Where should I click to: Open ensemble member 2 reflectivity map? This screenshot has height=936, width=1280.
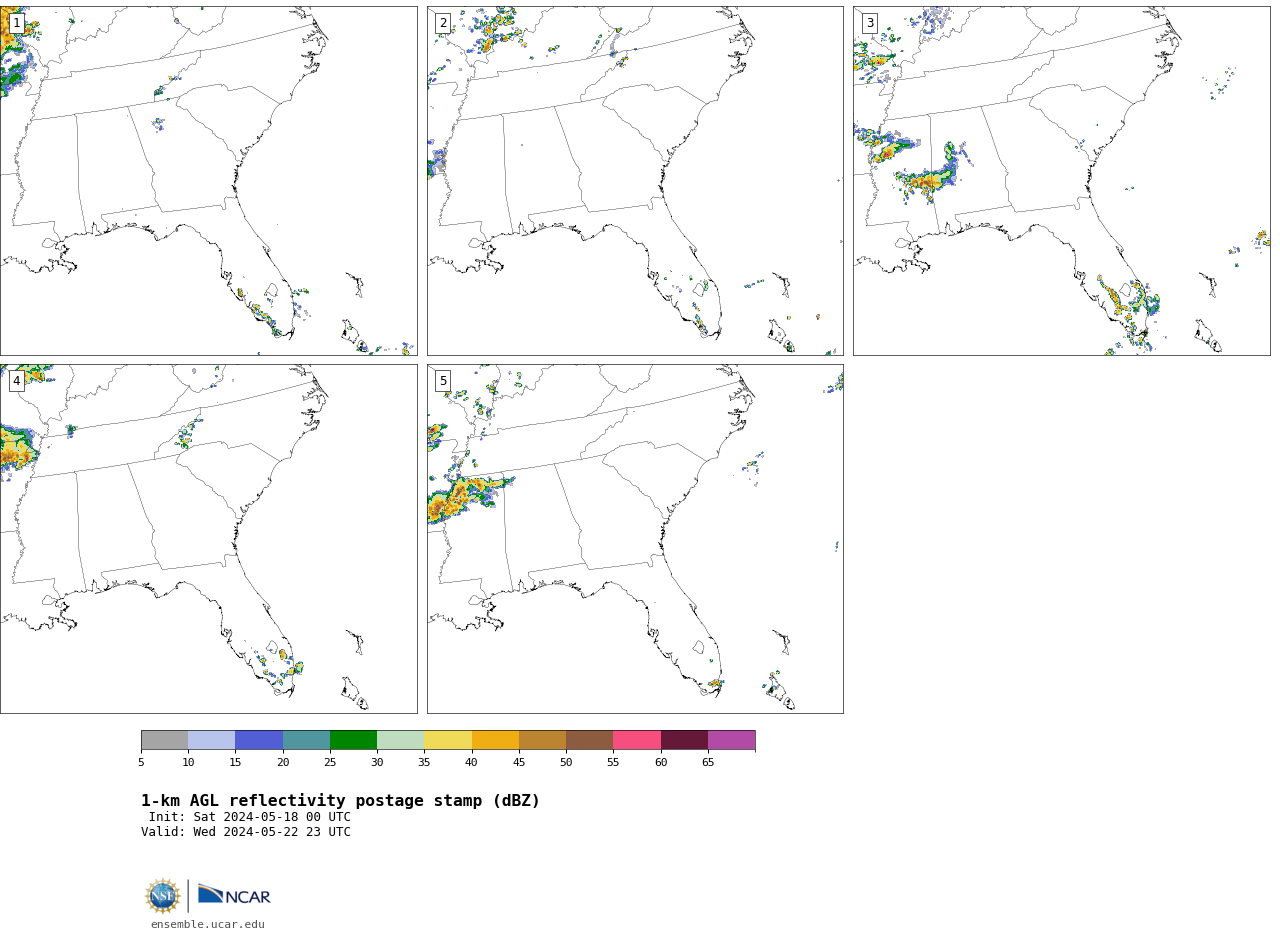coord(635,181)
